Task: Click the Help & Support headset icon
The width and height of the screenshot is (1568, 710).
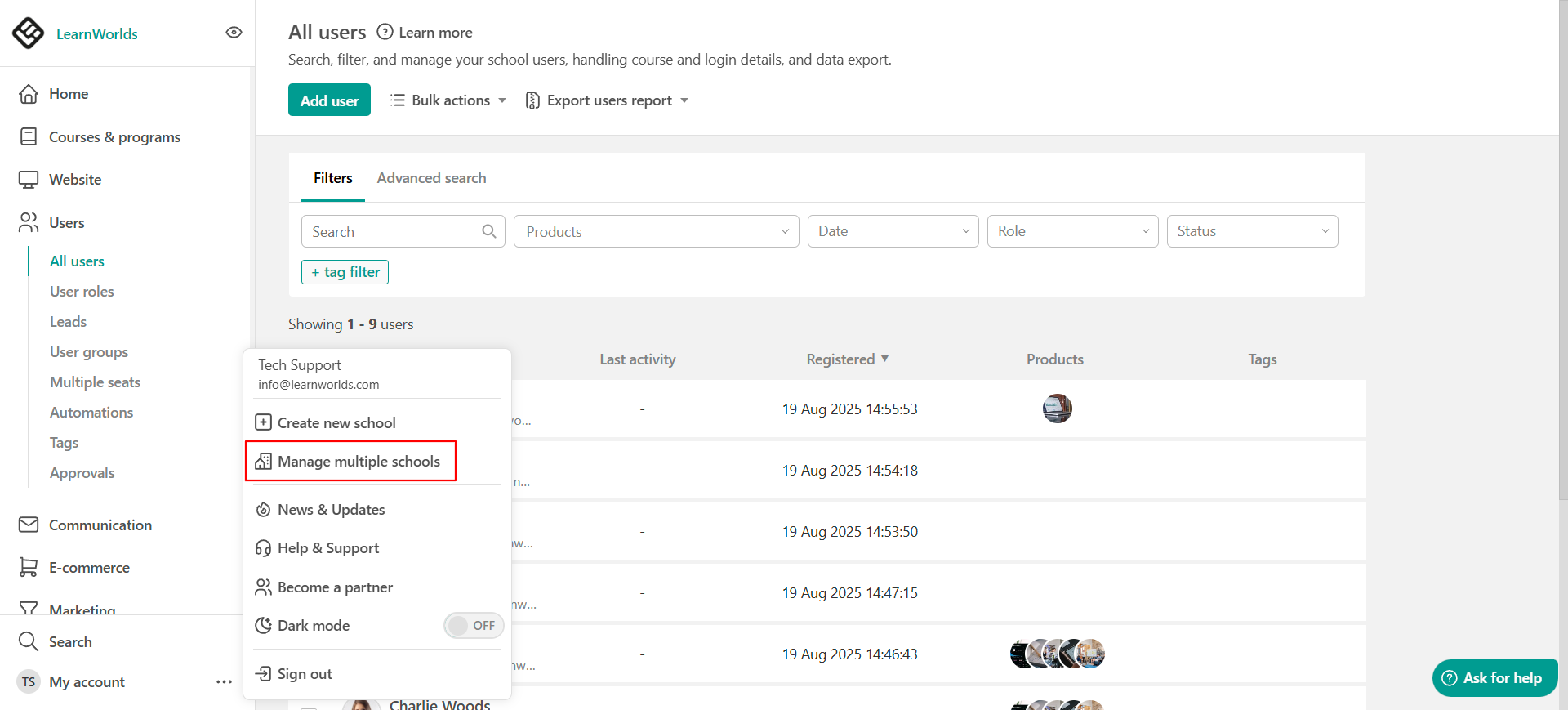Action: tap(263, 547)
